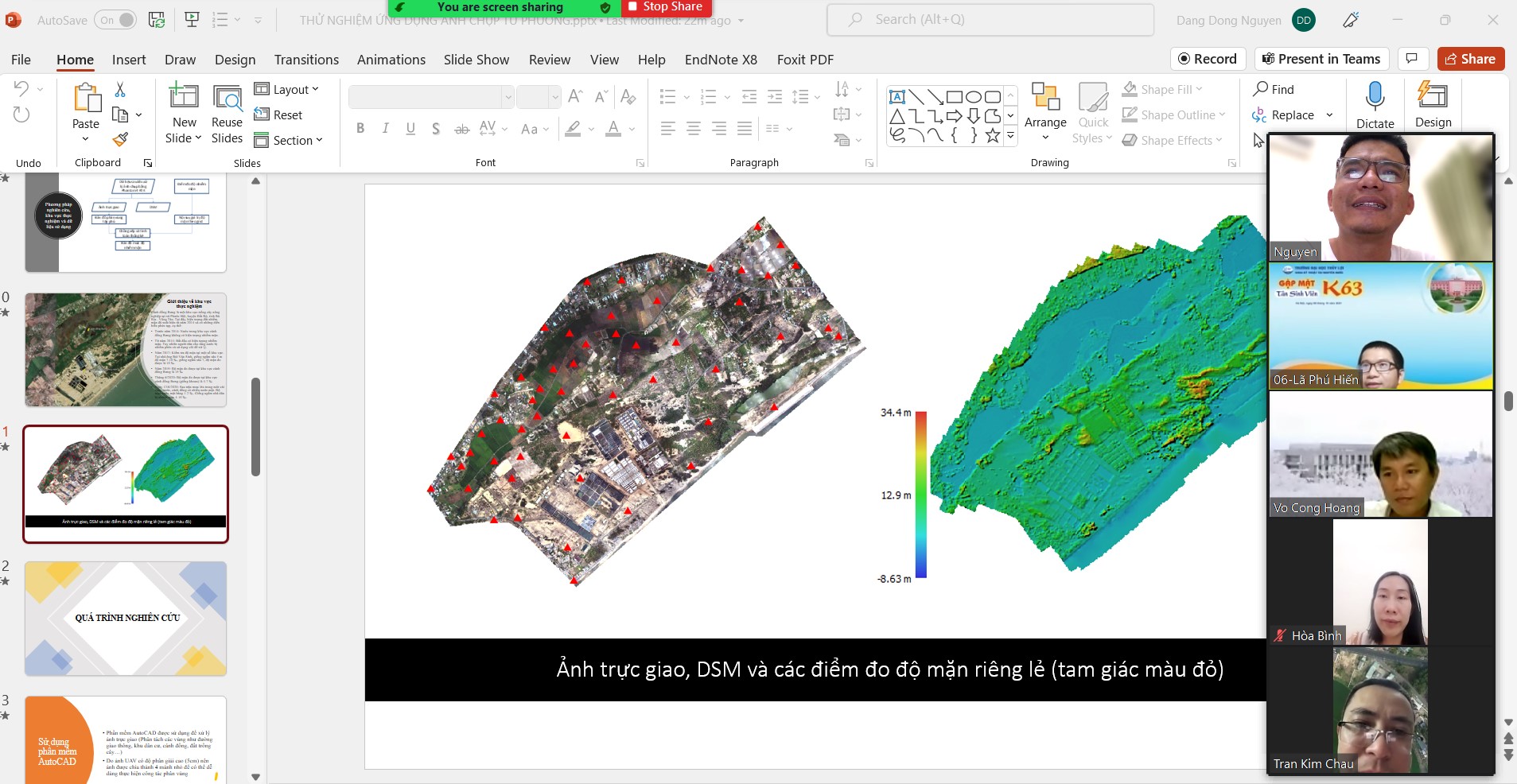
Task: Click the Save icon in title bar
Action: pyautogui.click(x=157, y=20)
